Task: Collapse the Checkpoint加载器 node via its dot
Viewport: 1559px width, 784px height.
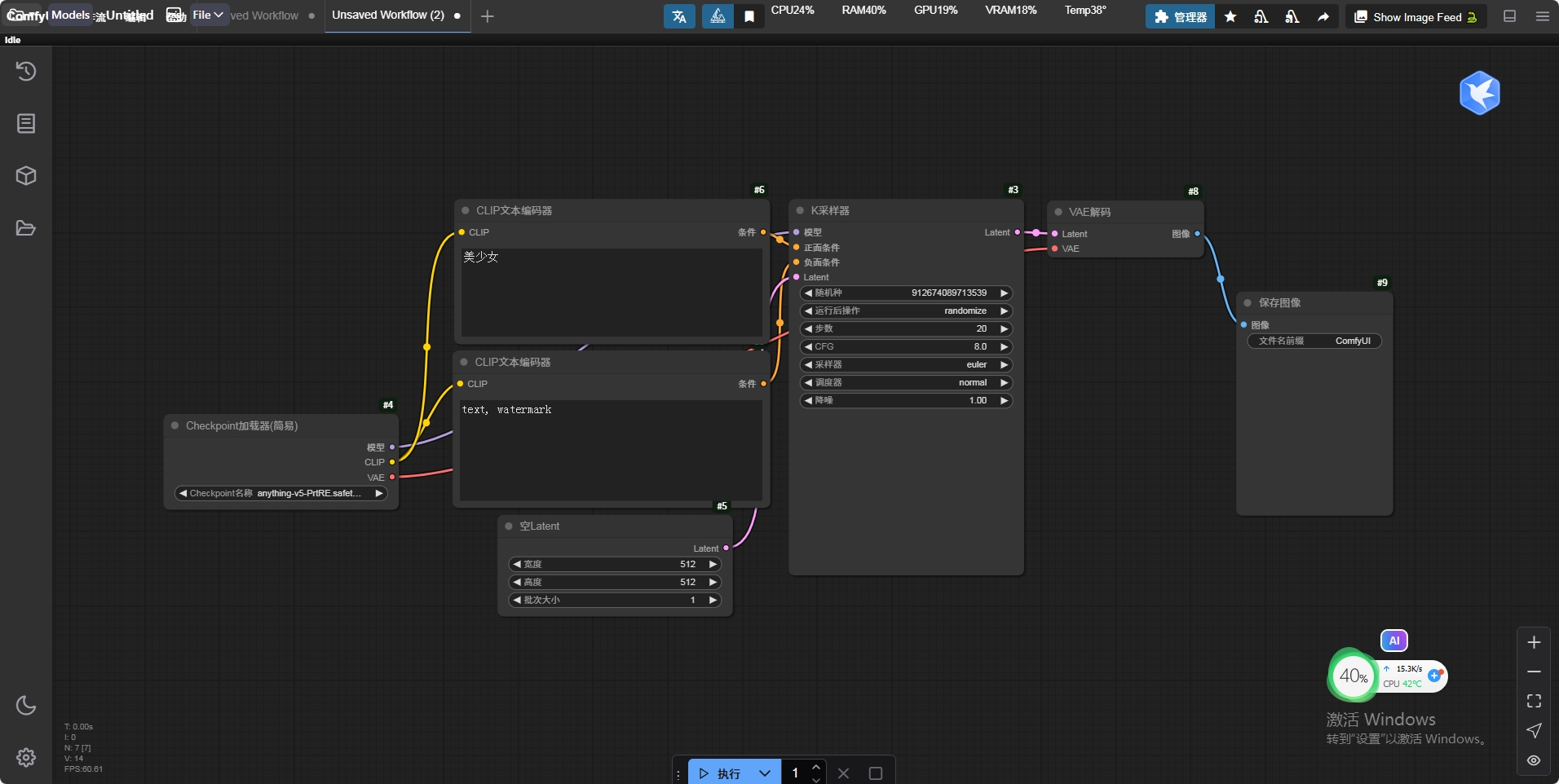Action: pos(174,425)
